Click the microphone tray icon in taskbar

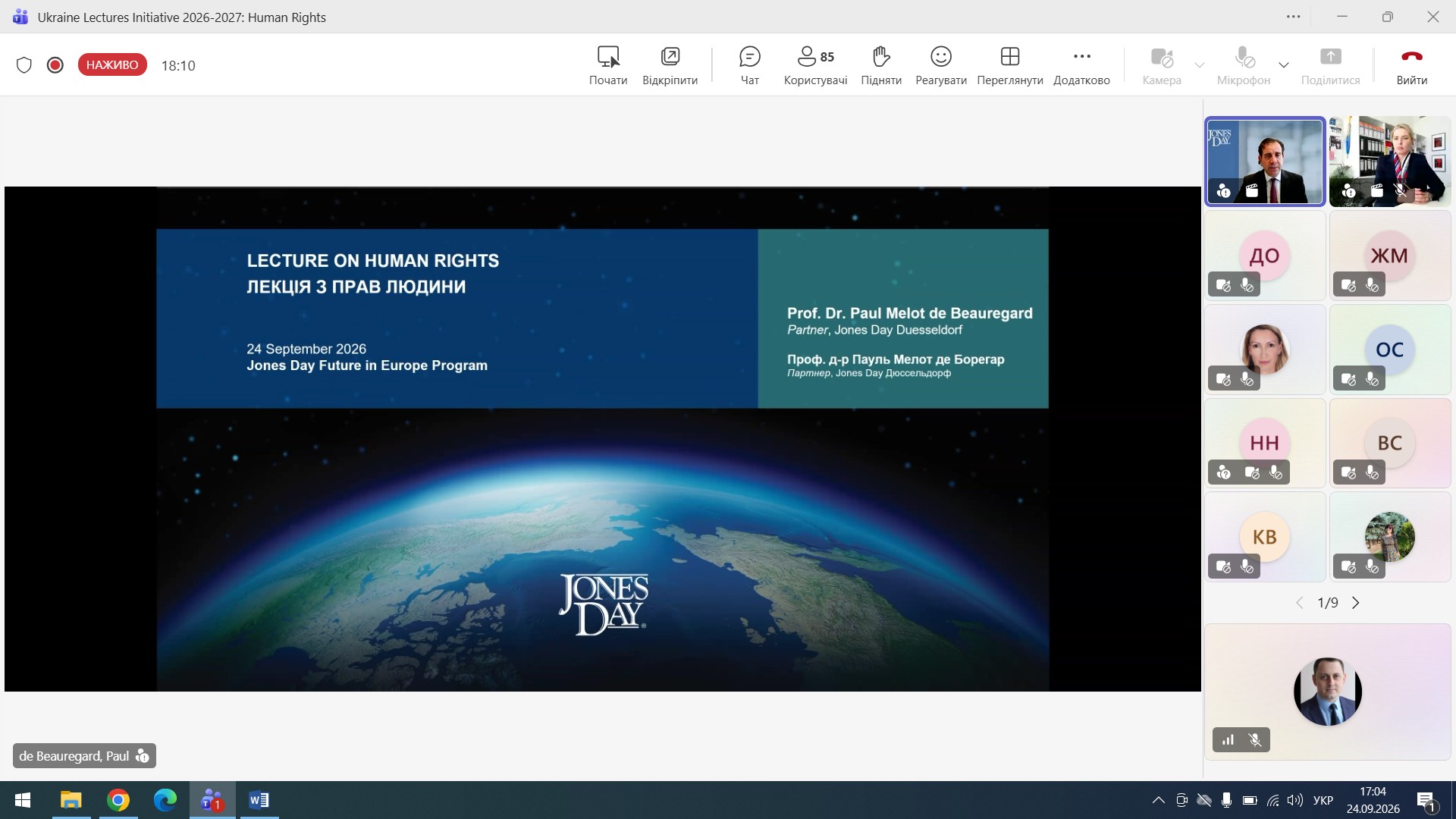[x=1226, y=800]
